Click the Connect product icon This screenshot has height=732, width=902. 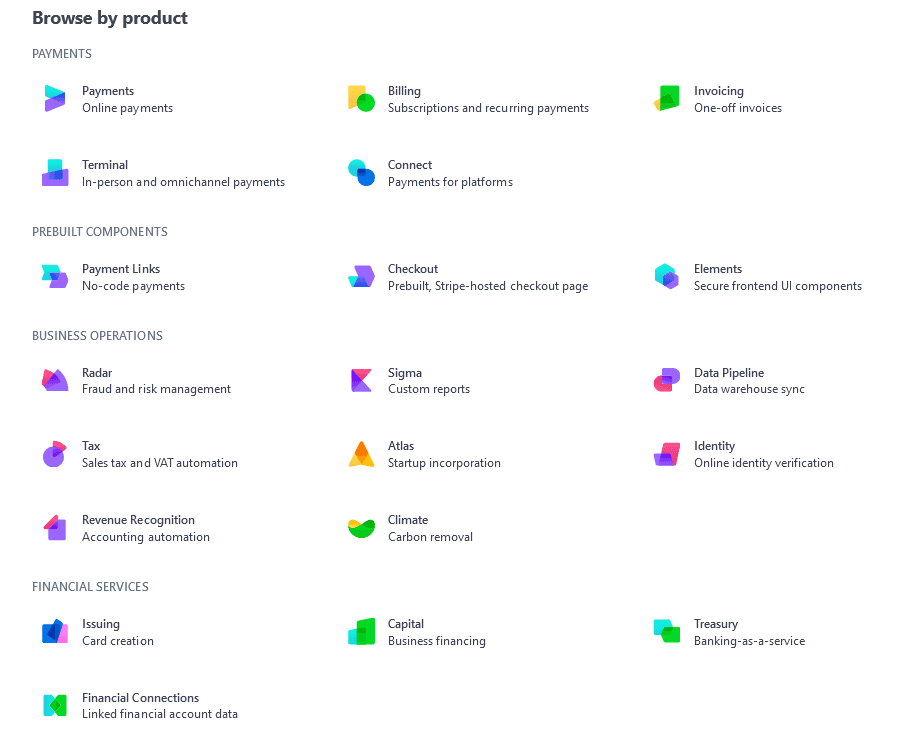[361, 172]
